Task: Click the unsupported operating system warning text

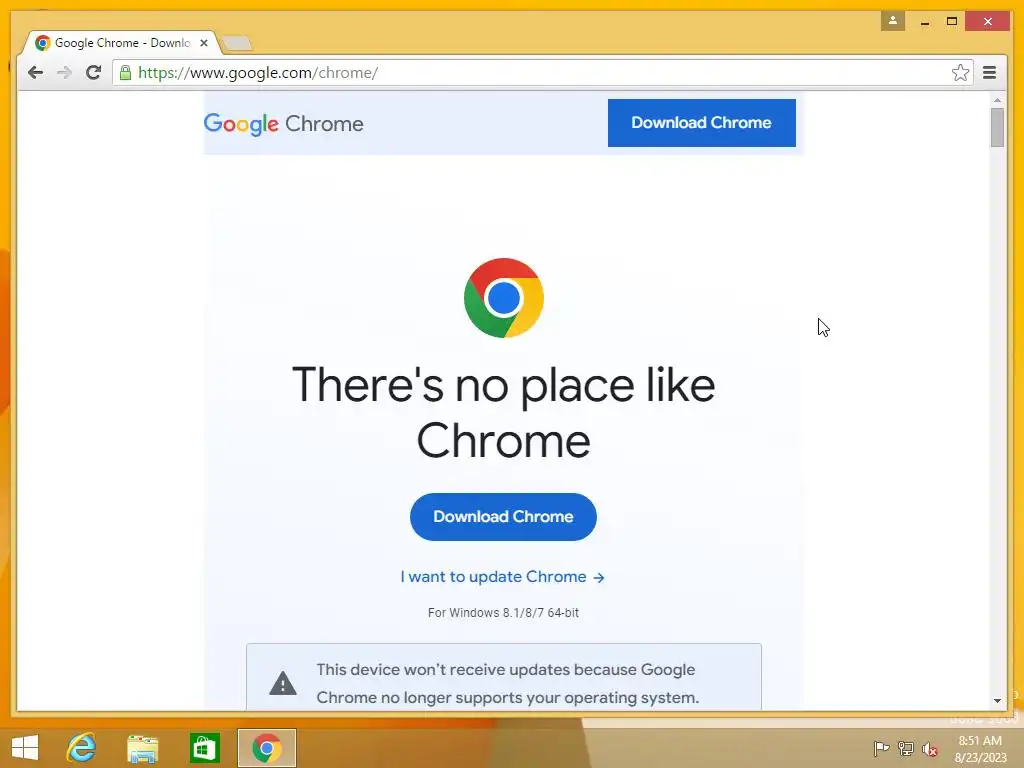Action: 507,683
